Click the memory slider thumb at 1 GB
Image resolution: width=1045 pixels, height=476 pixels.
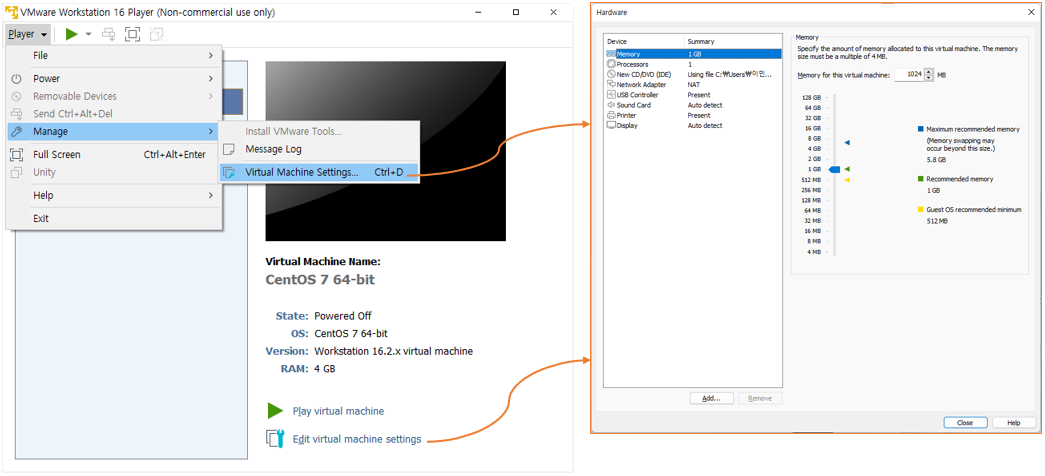[834, 170]
